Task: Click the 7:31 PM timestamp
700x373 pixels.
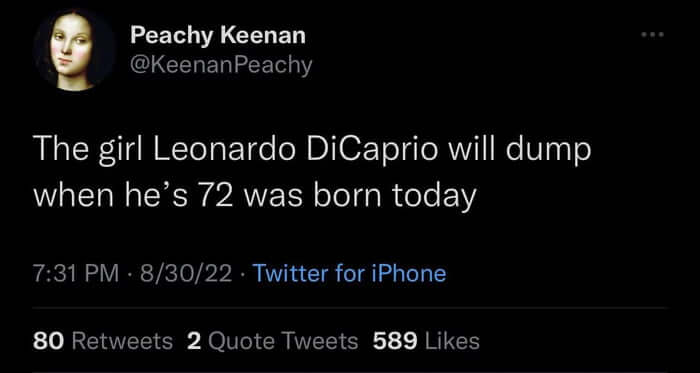Action: [76, 273]
